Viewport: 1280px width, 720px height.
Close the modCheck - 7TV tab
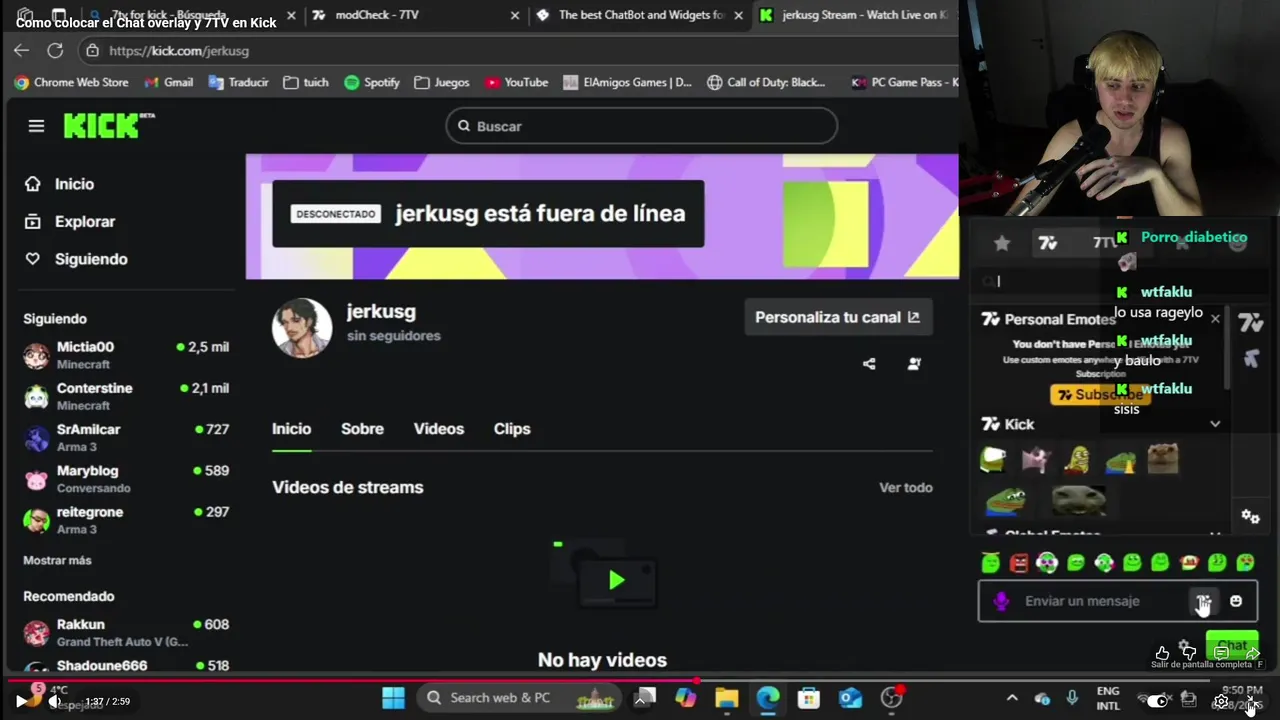pos(515,15)
